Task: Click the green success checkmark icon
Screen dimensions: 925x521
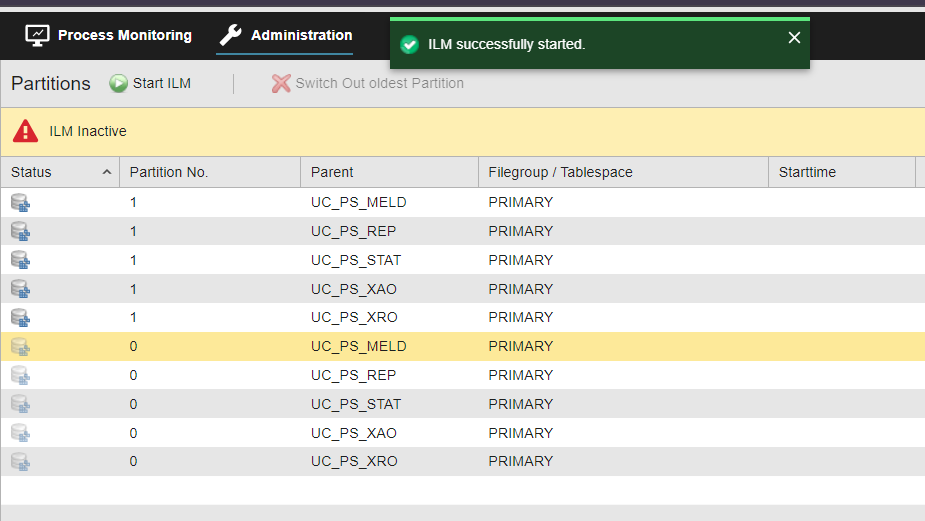Action: click(409, 44)
